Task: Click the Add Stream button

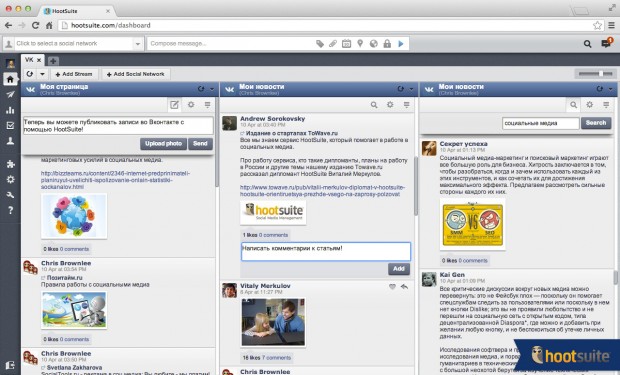Action: [74, 74]
